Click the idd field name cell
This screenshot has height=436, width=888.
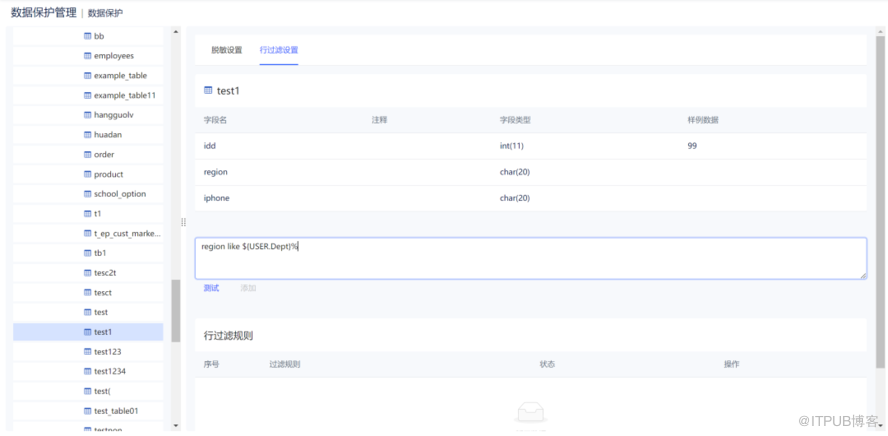click(210, 146)
